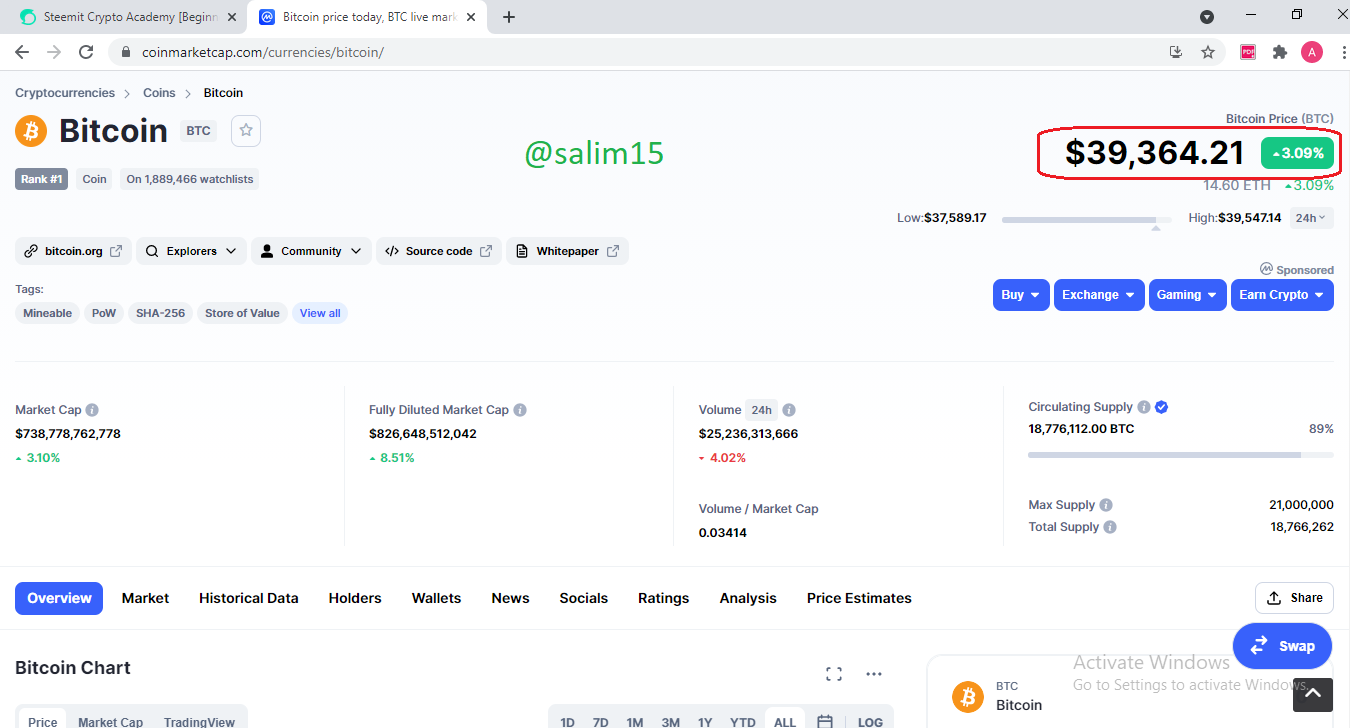
Task: Click the install app icon in address bar
Action: 1177,52
